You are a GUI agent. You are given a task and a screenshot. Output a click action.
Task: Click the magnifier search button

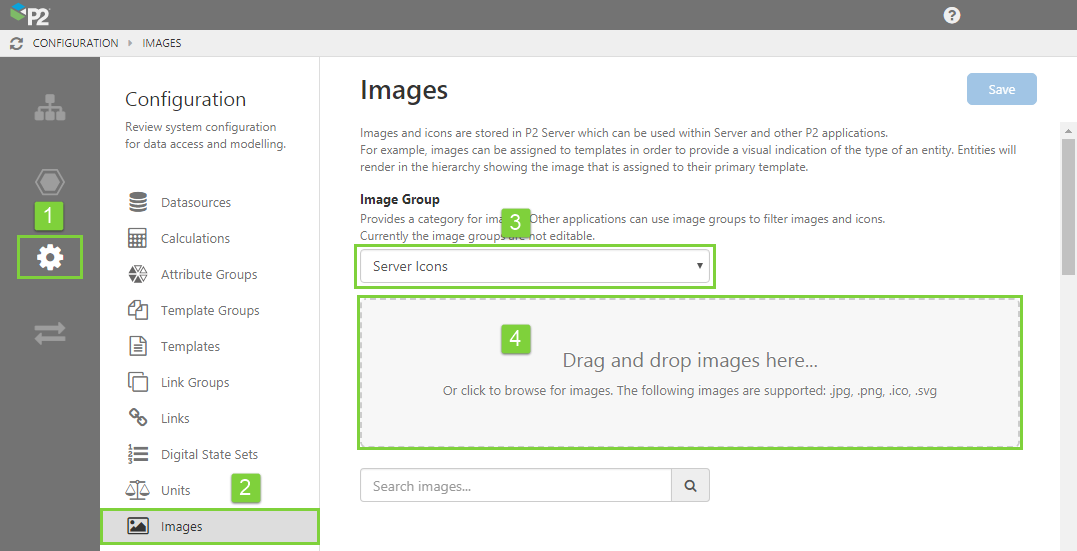[x=690, y=486]
